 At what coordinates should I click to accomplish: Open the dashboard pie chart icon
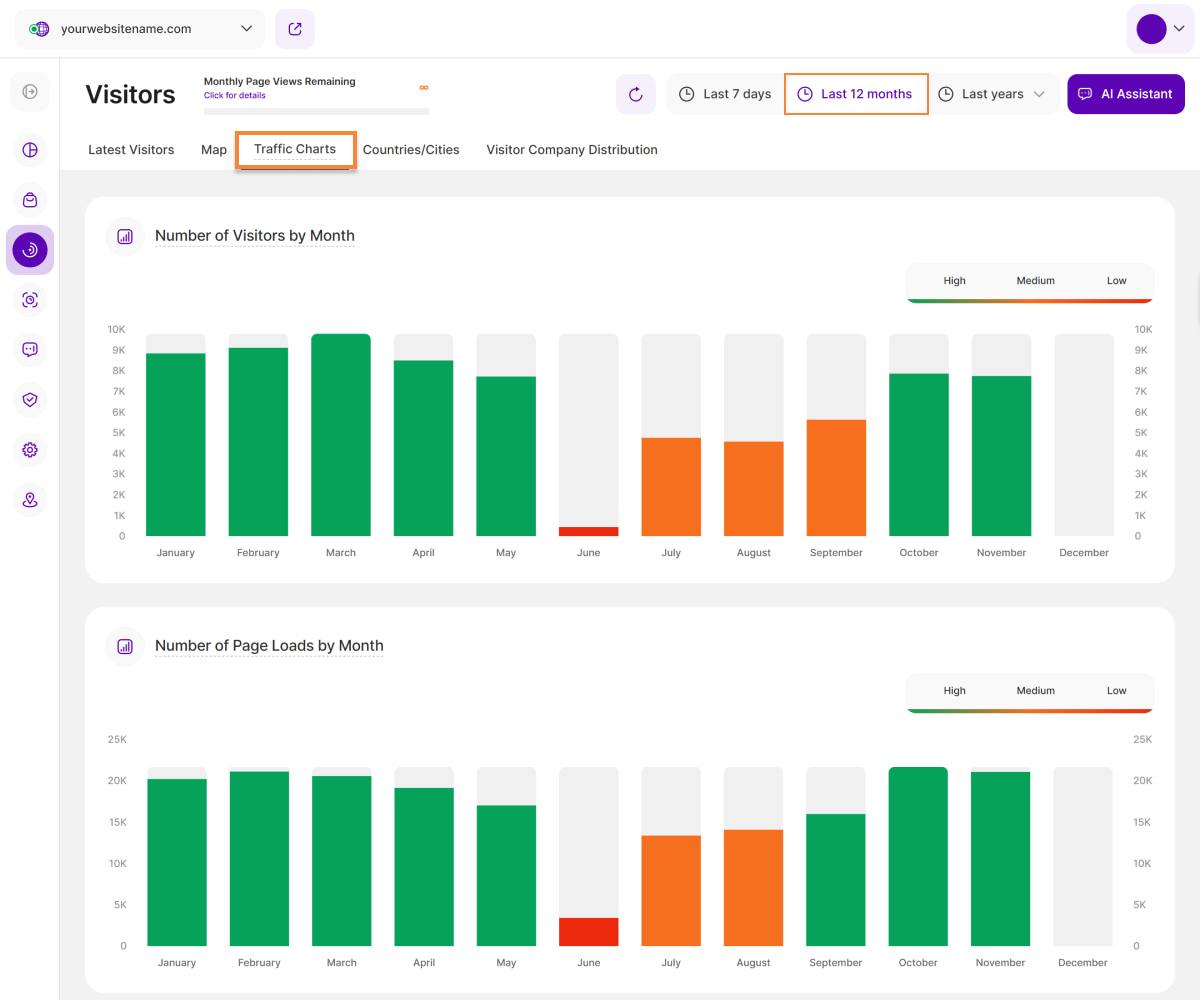click(30, 150)
